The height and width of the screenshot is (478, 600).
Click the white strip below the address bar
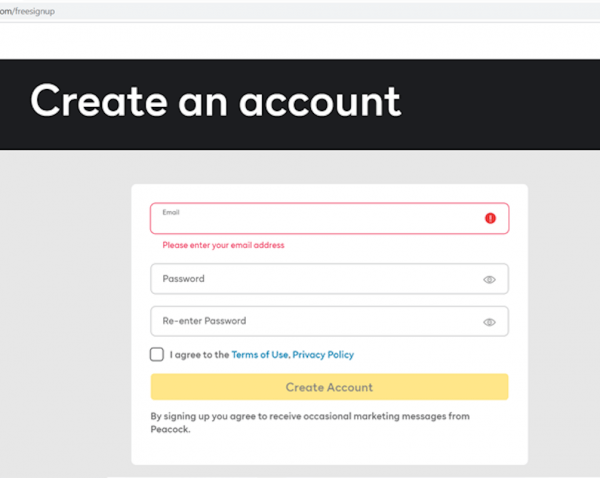point(300,40)
